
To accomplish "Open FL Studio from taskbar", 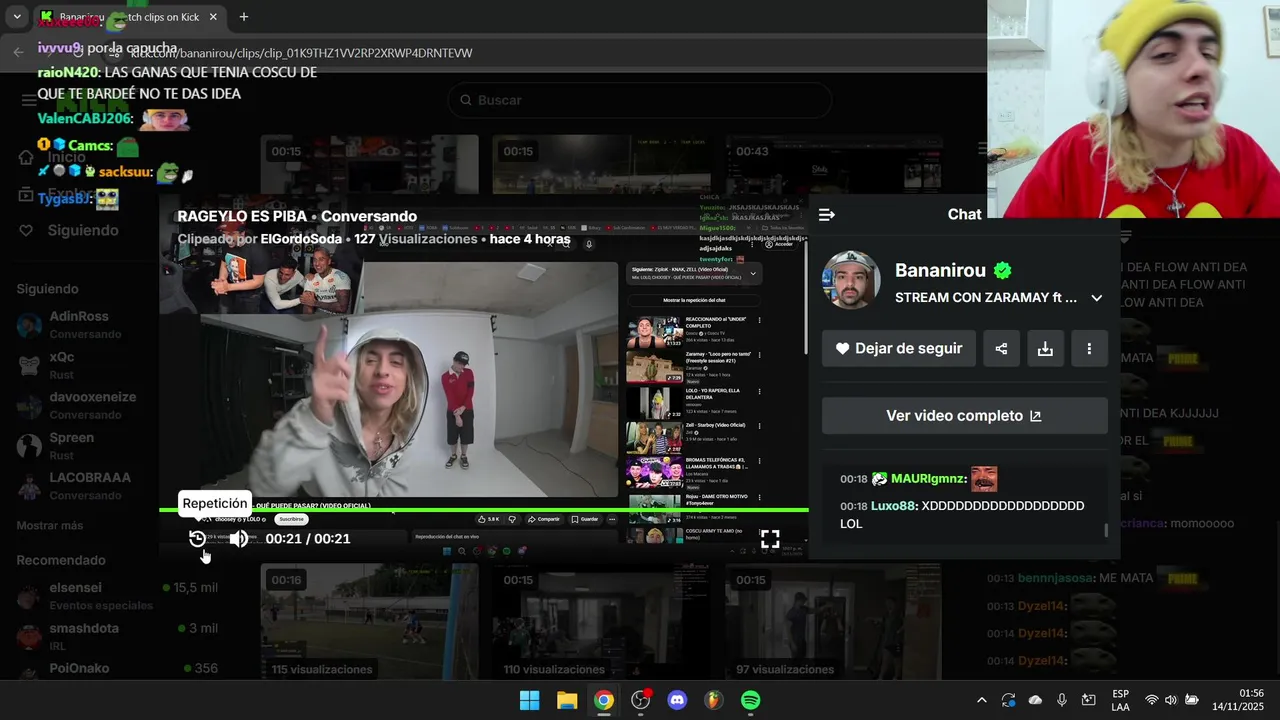I will 713,701.
